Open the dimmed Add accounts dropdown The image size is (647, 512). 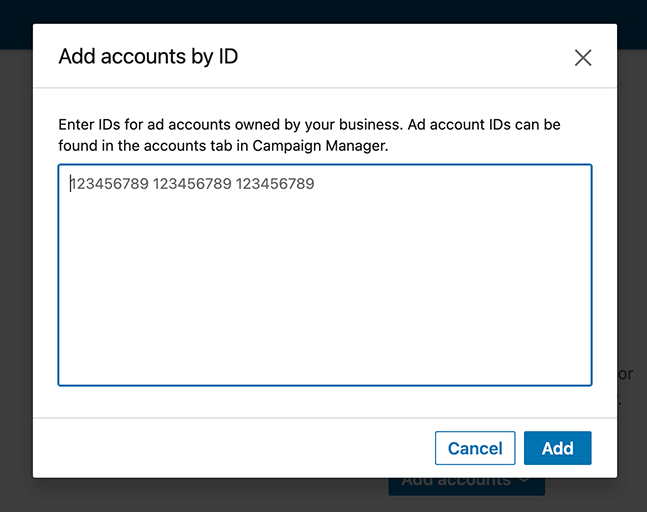click(x=455, y=485)
